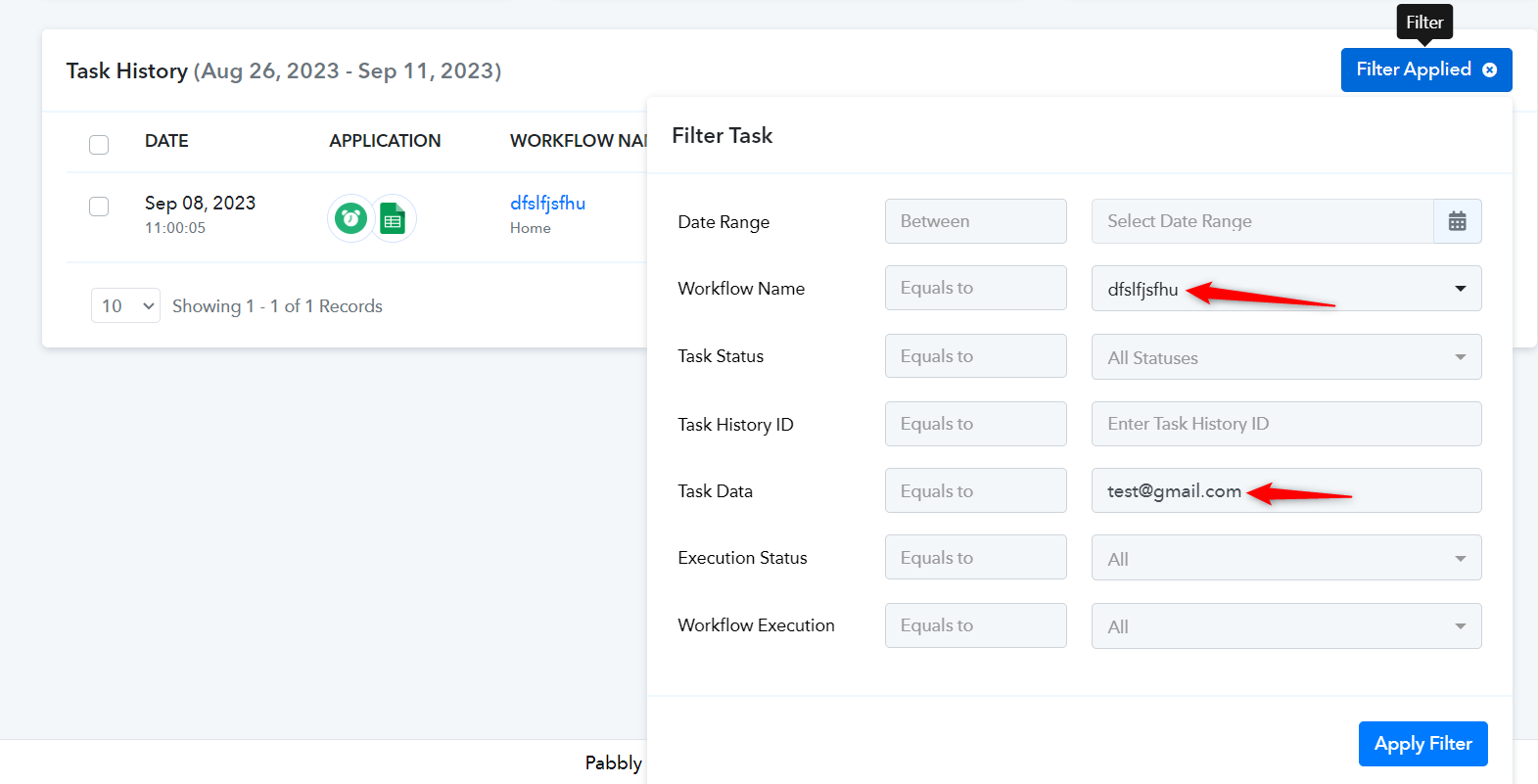The height and width of the screenshot is (784, 1538).
Task: Tick the select-all checkbox in table header
Action: tap(99, 145)
